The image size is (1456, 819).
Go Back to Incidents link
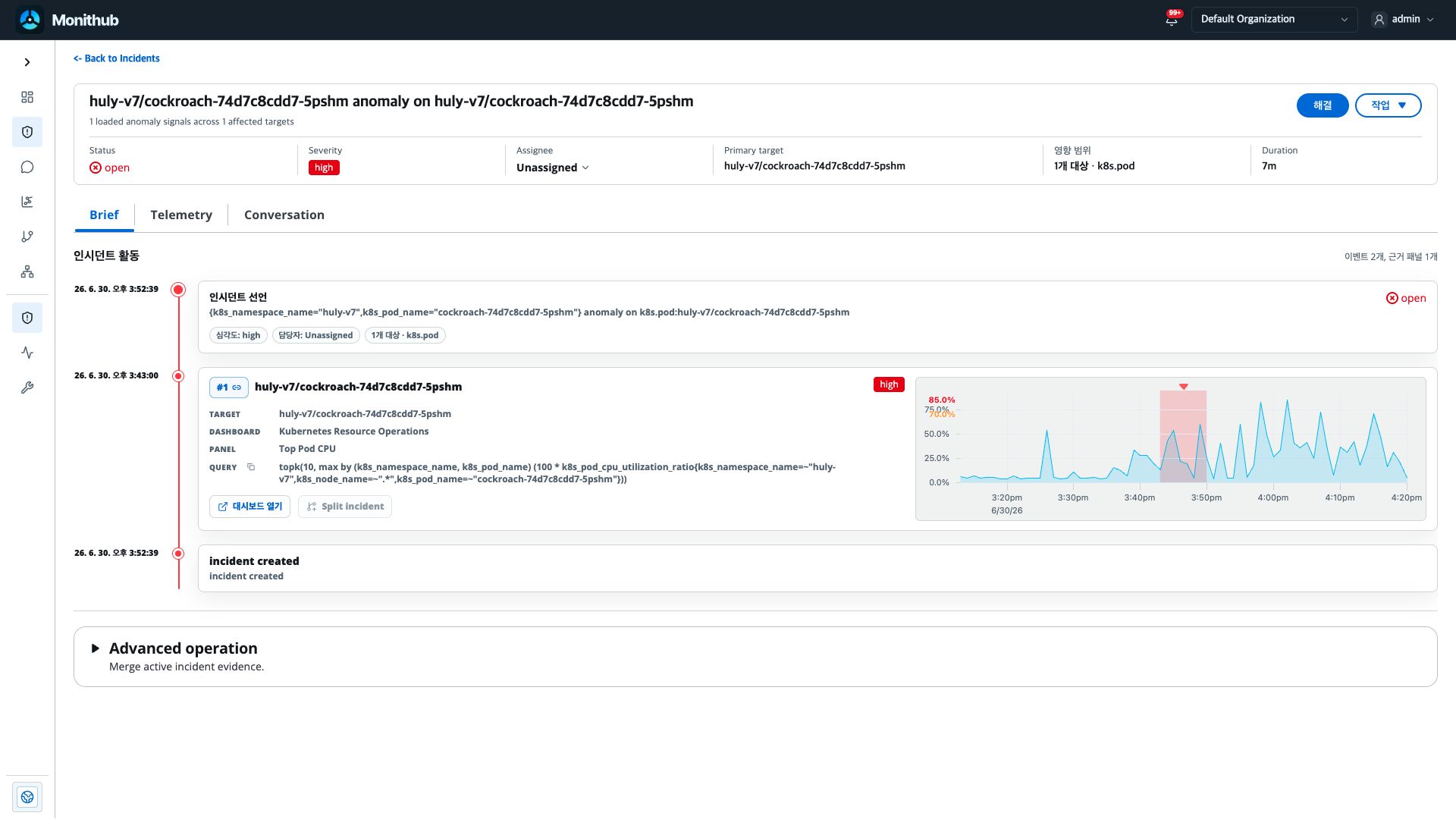(x=117, y=58)
